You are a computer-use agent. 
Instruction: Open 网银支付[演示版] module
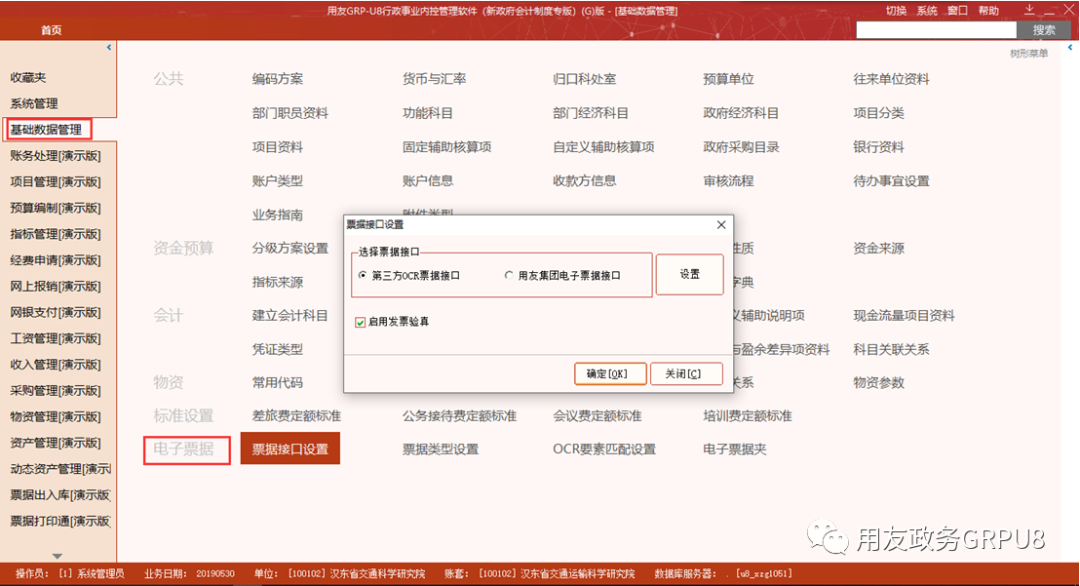pos(55,312)
